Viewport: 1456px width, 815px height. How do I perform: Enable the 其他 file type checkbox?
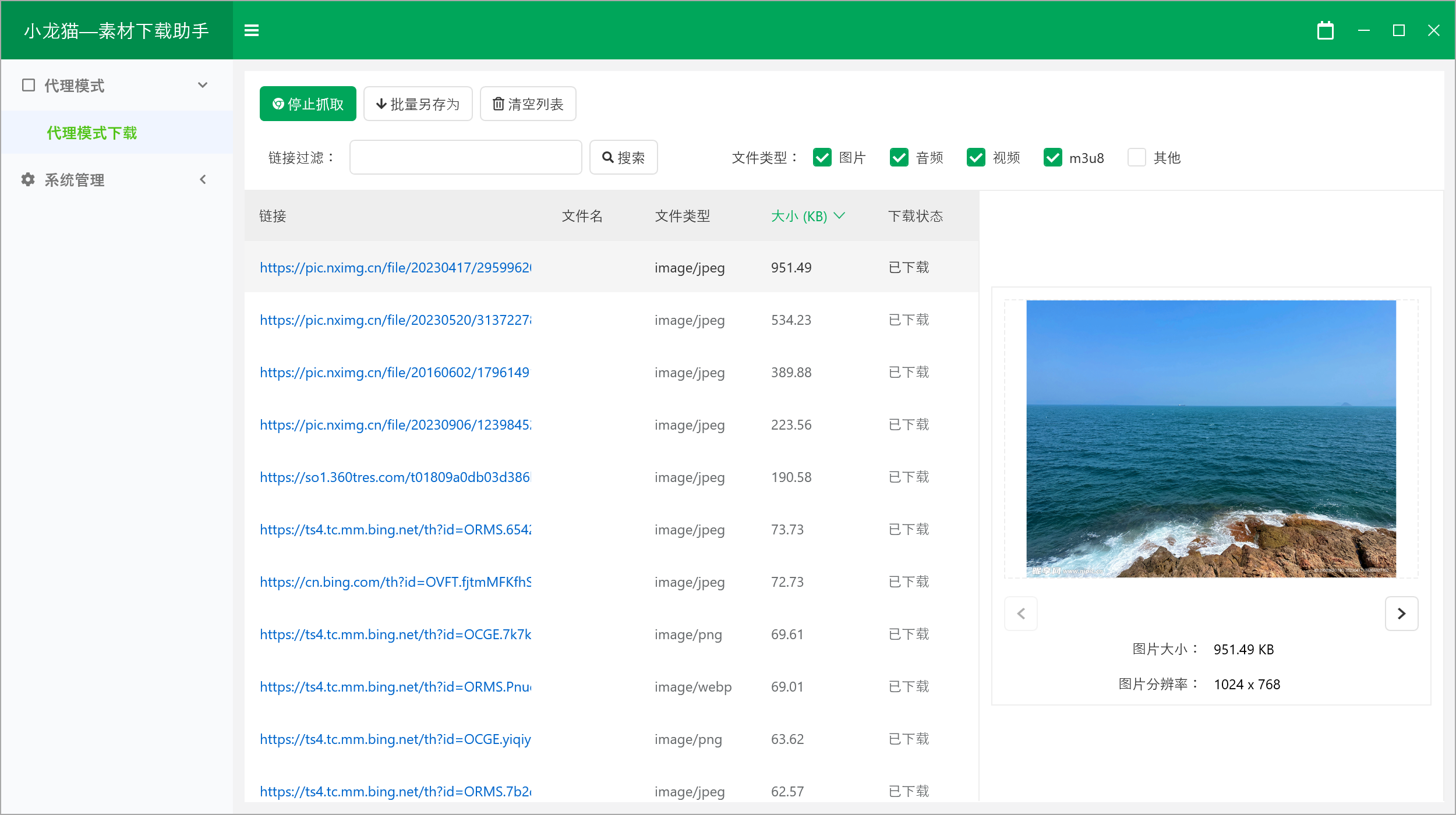(x=1136, y=157)
